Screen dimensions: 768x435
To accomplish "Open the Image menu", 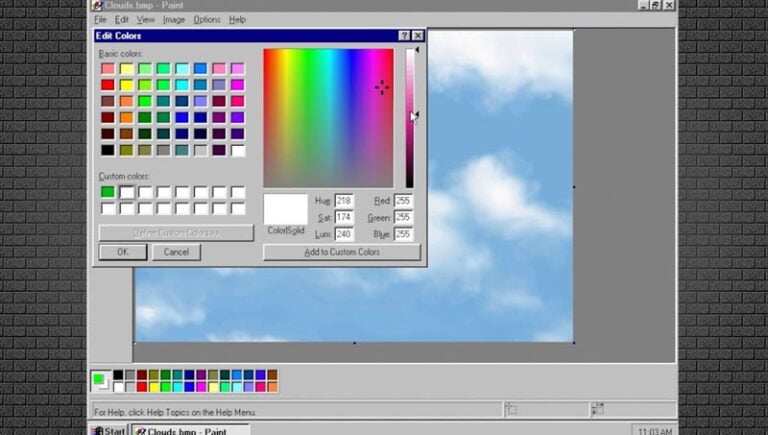I will click(173, 19).
